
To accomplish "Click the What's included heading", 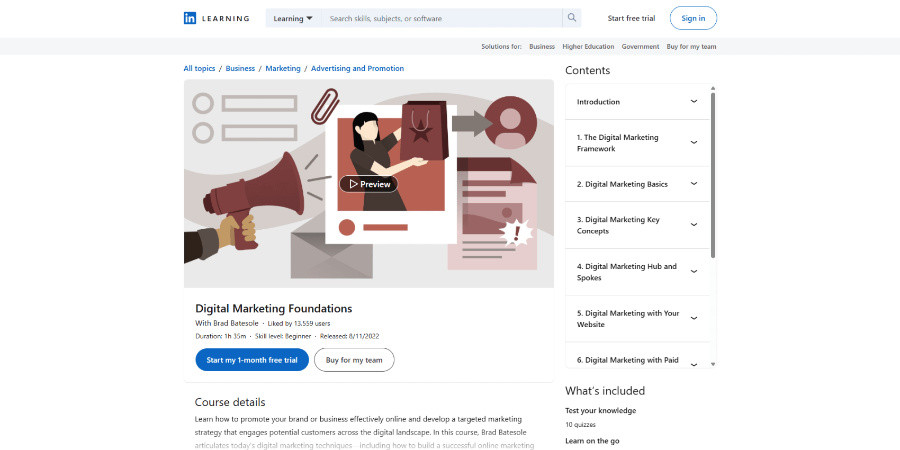I will [605, 391].
